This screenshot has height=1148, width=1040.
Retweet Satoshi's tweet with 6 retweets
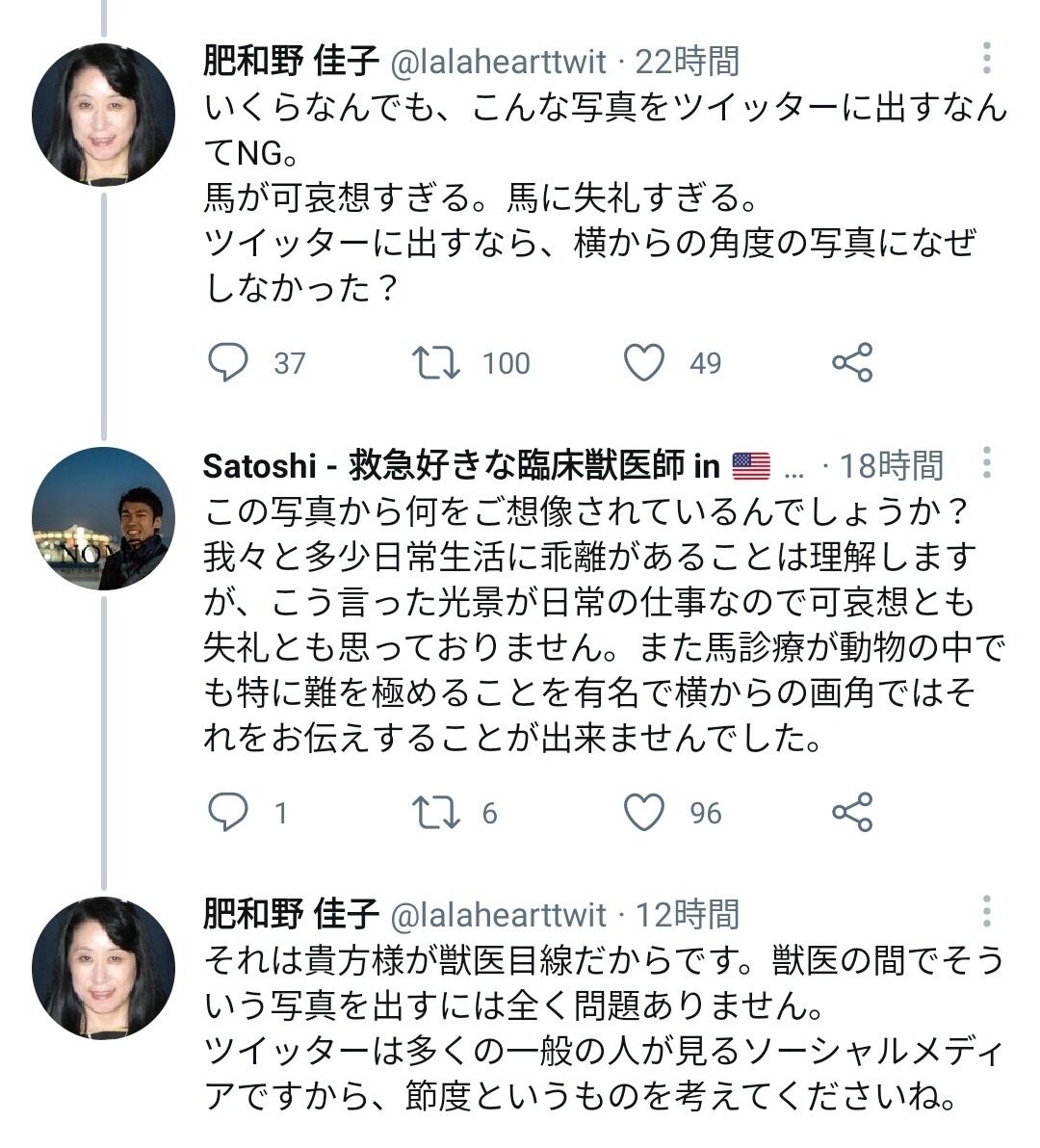click(x=435, y=813)
